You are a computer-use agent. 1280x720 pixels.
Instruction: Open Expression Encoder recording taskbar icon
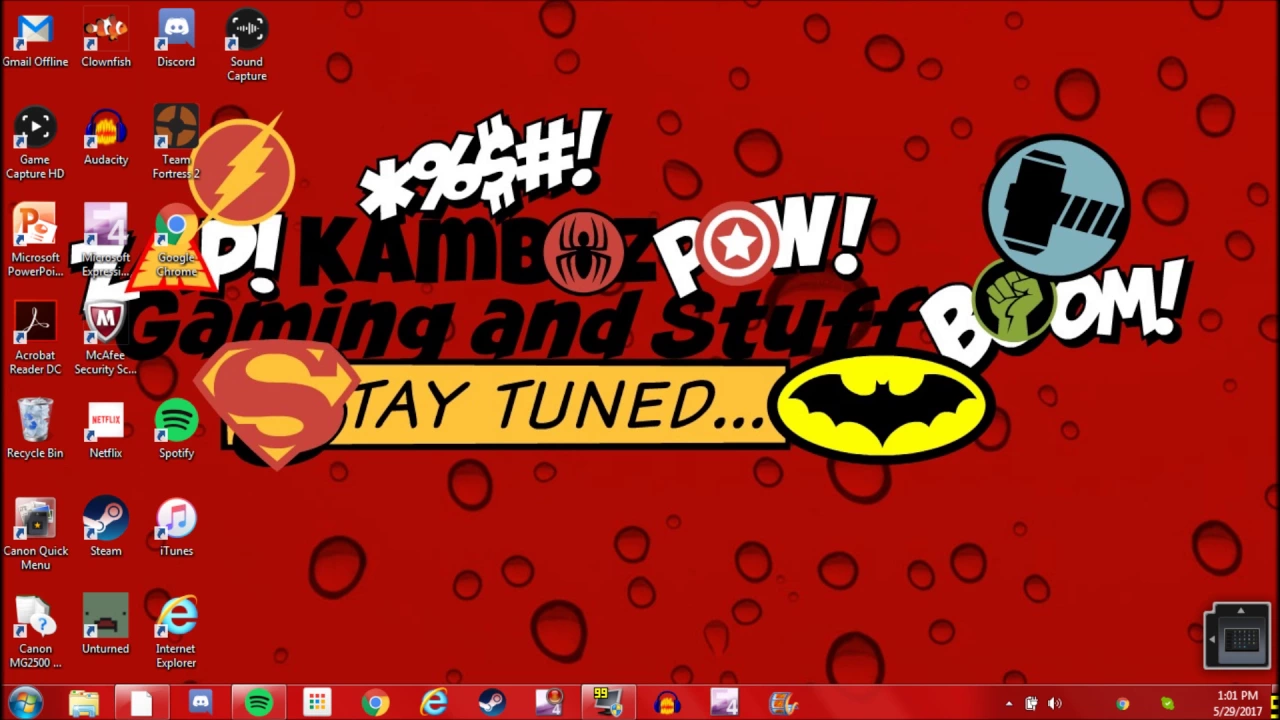click(x=550, y=703)
